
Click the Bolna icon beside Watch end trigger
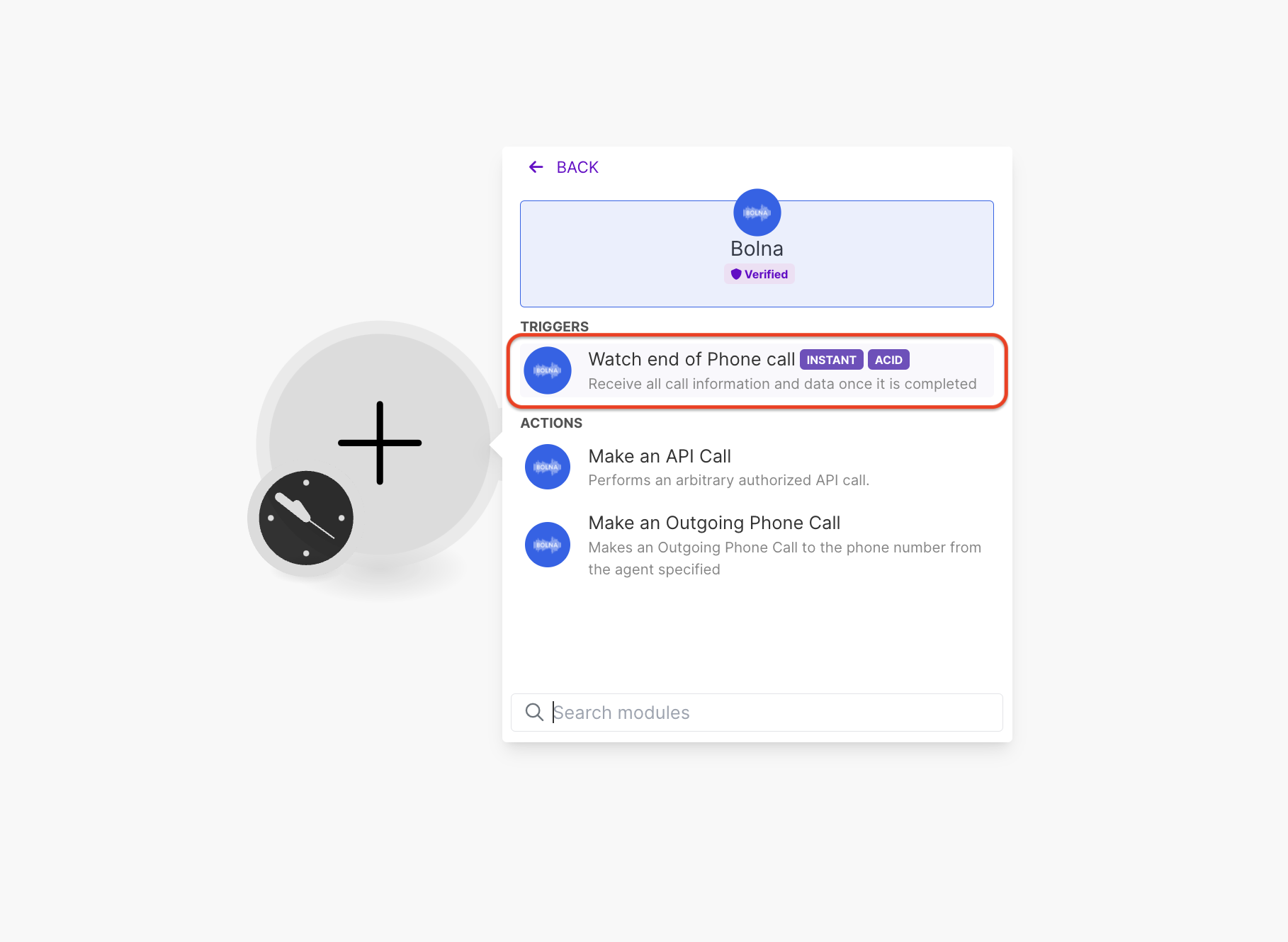[548, 370]
